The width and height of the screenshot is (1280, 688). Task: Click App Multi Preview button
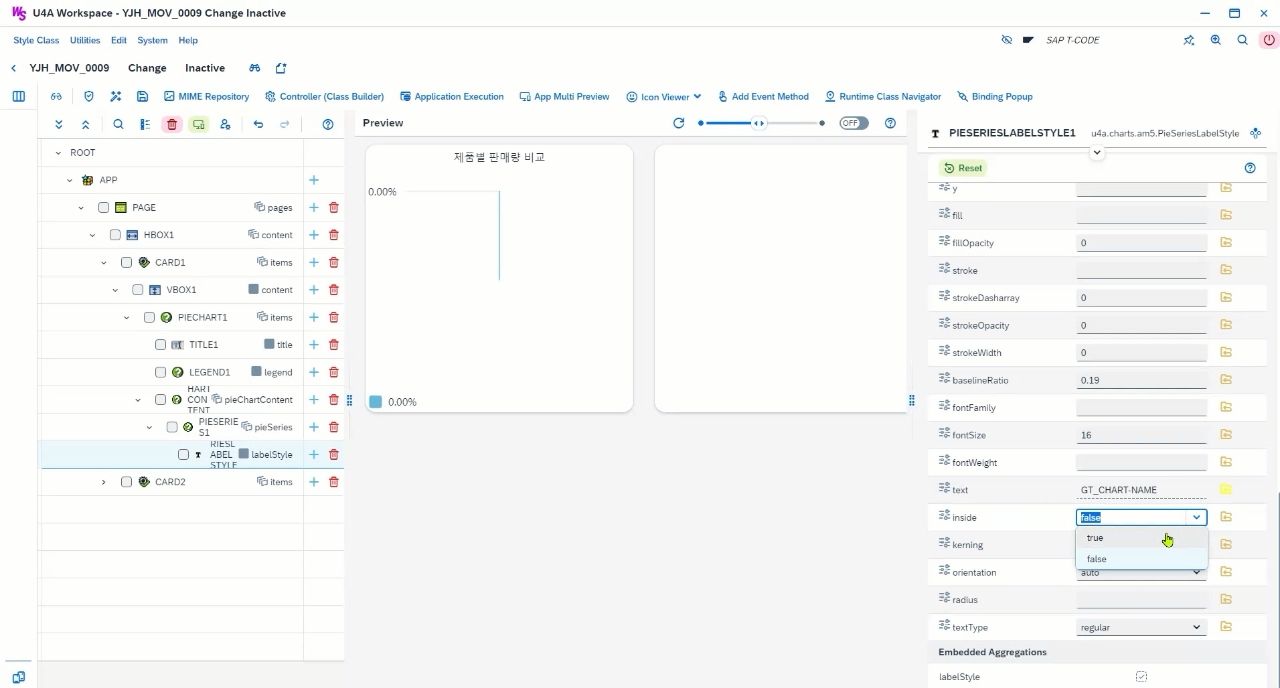[x=565, y=97]
